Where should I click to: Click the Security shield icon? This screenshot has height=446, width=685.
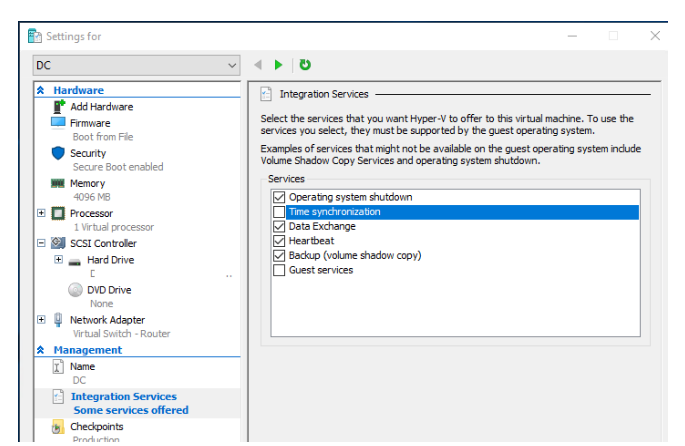58,153
